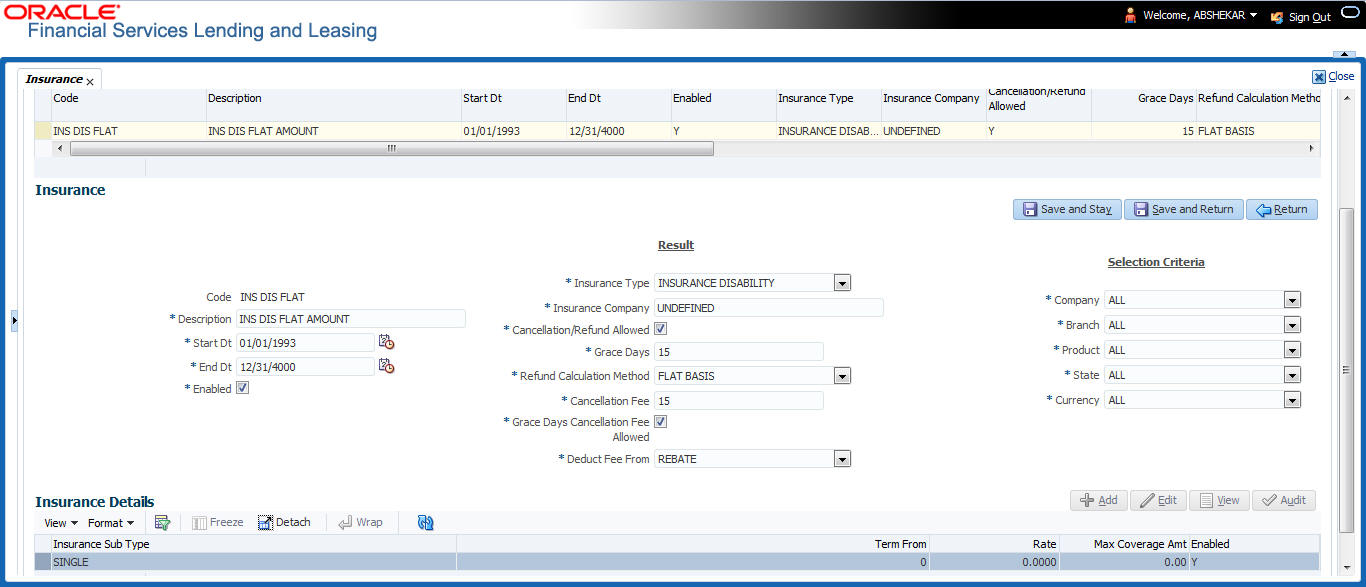Click the Insurance Company input field
This screenshot has width=1366, height=587.
[x=768, y=308]
